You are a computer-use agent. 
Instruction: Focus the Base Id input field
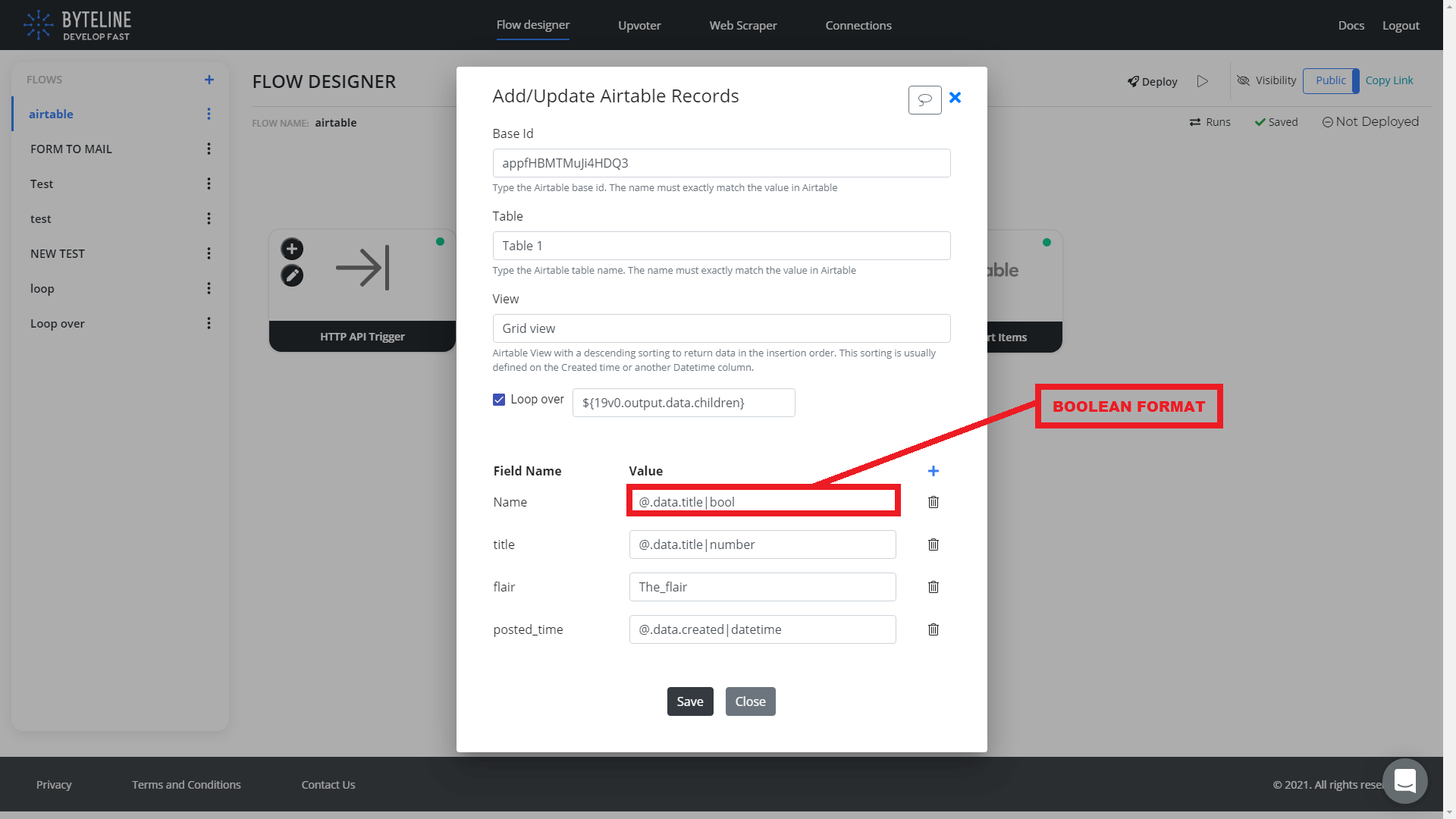pos(722,163)
